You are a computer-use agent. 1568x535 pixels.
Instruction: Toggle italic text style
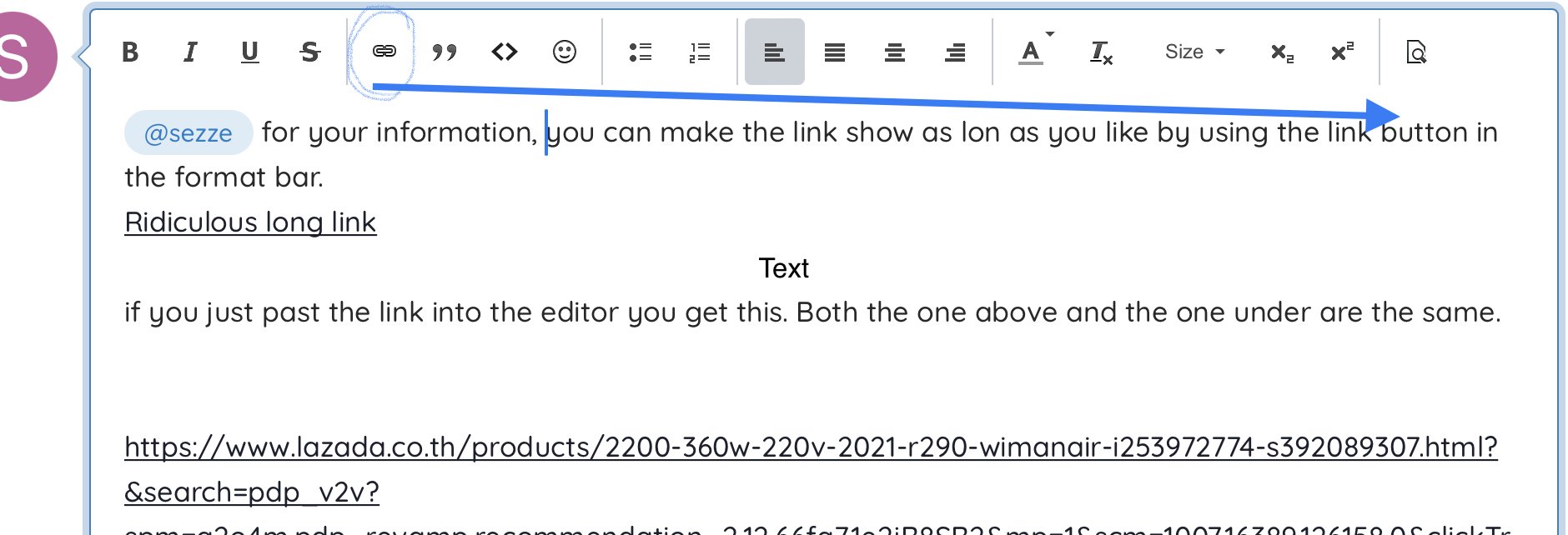tap(190, 52)
